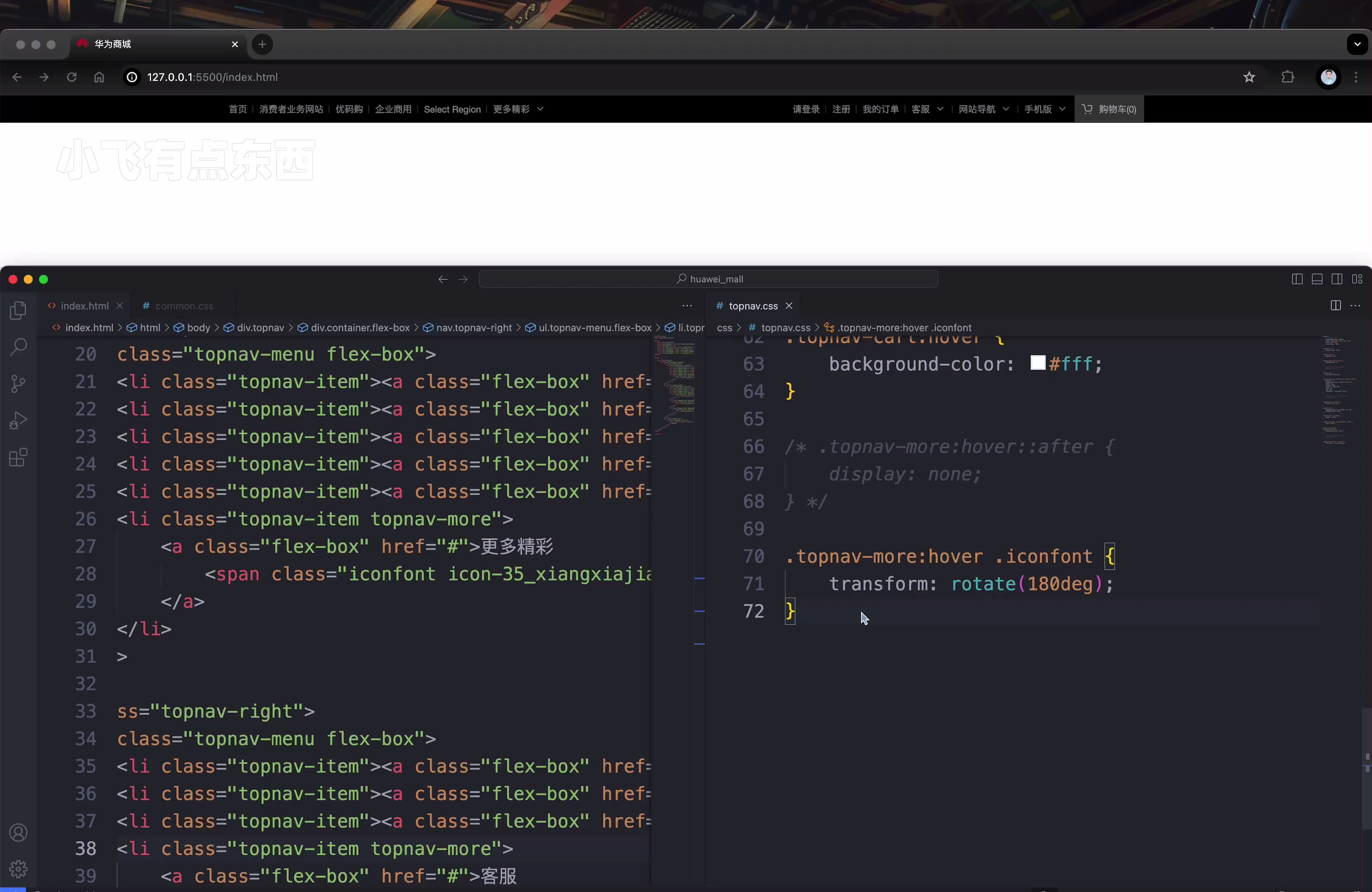1372x892 pixels.
Task: Toggle the Panel visibility in VS Code
Action: point(1317,279)
